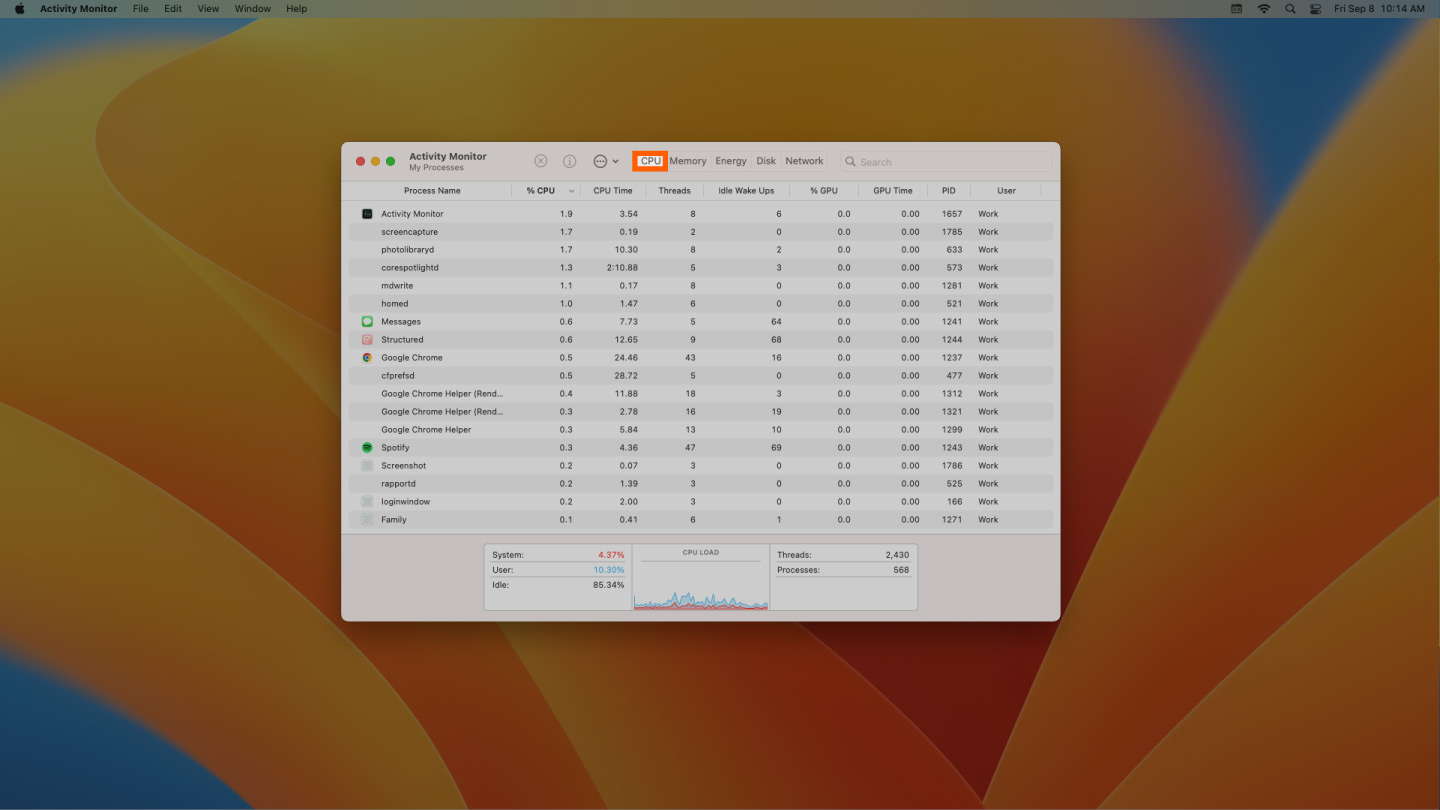Click the % CPU sort direction chevron
The height and width of the screenshot is (810, 1440).
point(573,190)
